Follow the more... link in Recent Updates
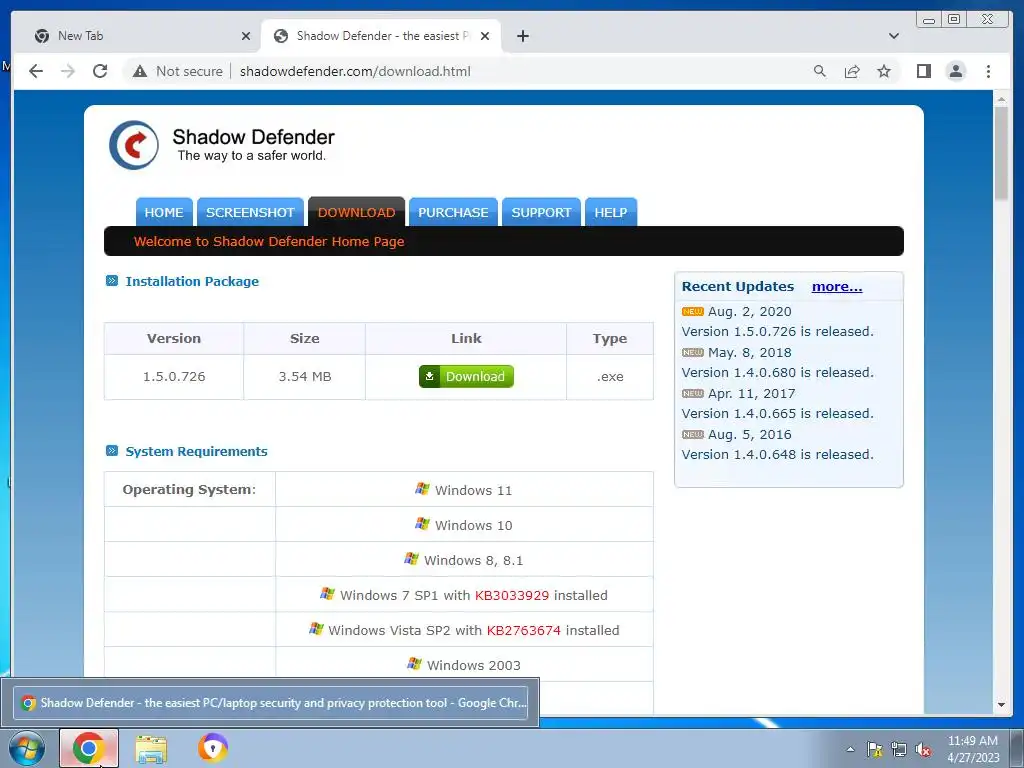Screen dimensions: 1024x768 (837, 286)
